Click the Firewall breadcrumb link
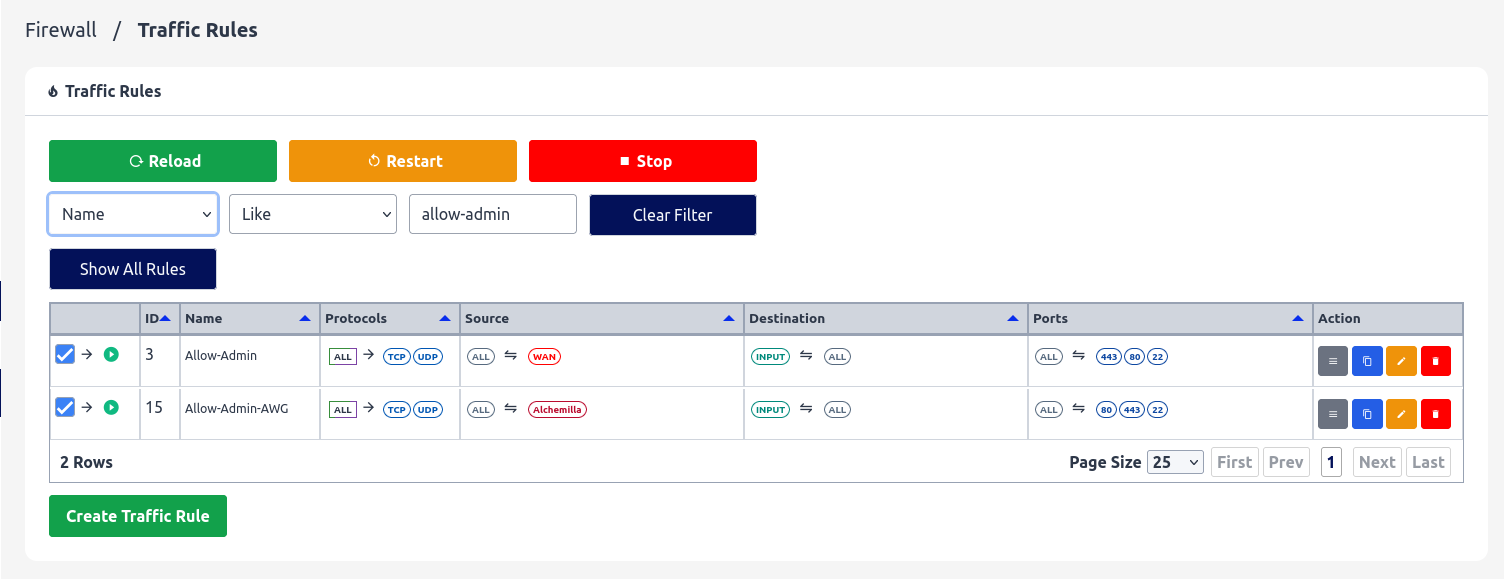 61,30
